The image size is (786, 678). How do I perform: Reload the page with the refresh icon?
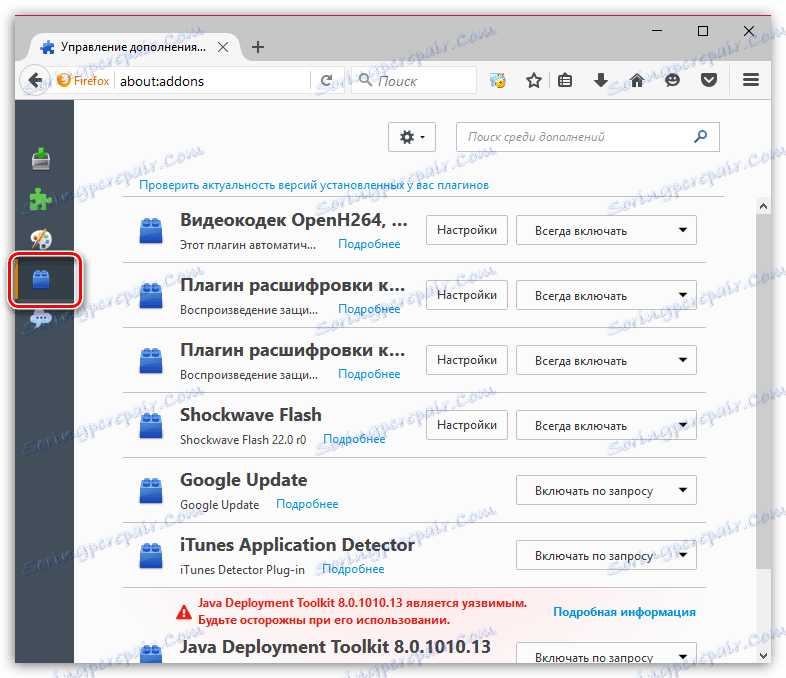(x=327, y=81)
